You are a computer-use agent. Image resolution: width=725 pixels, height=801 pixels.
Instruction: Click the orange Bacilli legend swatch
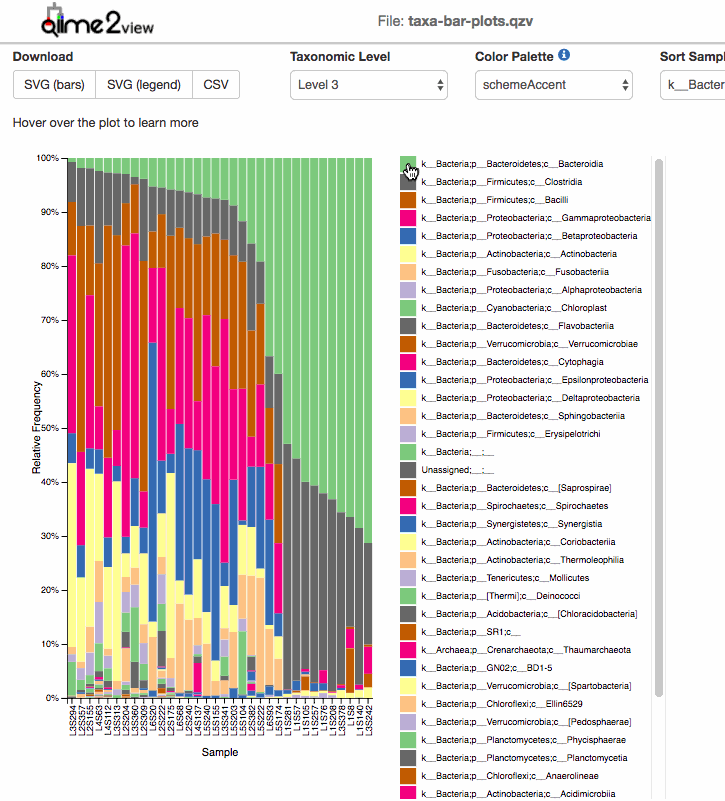click(x=408, y=200)
